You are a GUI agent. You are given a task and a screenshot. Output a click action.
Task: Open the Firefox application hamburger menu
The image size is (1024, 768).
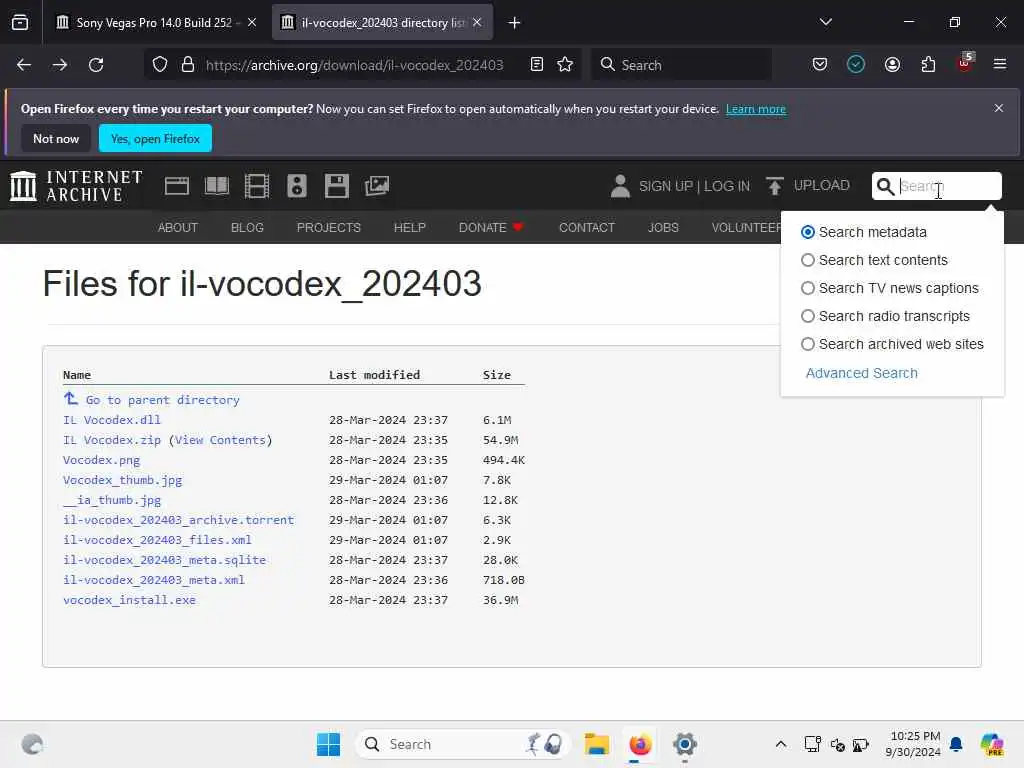1000,64
